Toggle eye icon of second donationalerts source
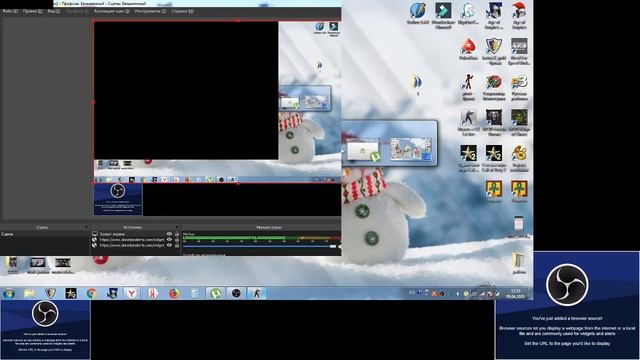The image size is (640, 360). click(x=169, y=245)
